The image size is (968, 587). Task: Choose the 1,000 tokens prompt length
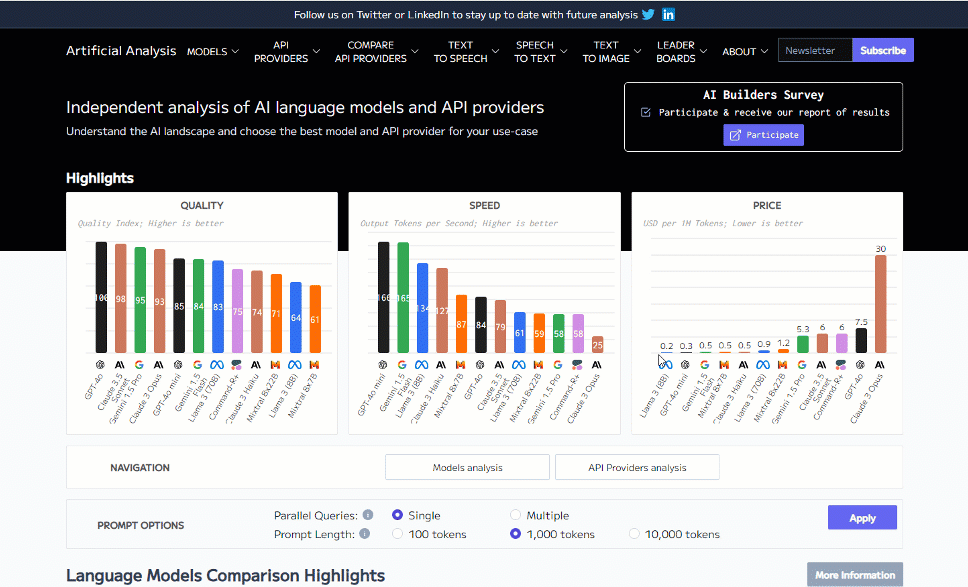[x=515, y=534]
